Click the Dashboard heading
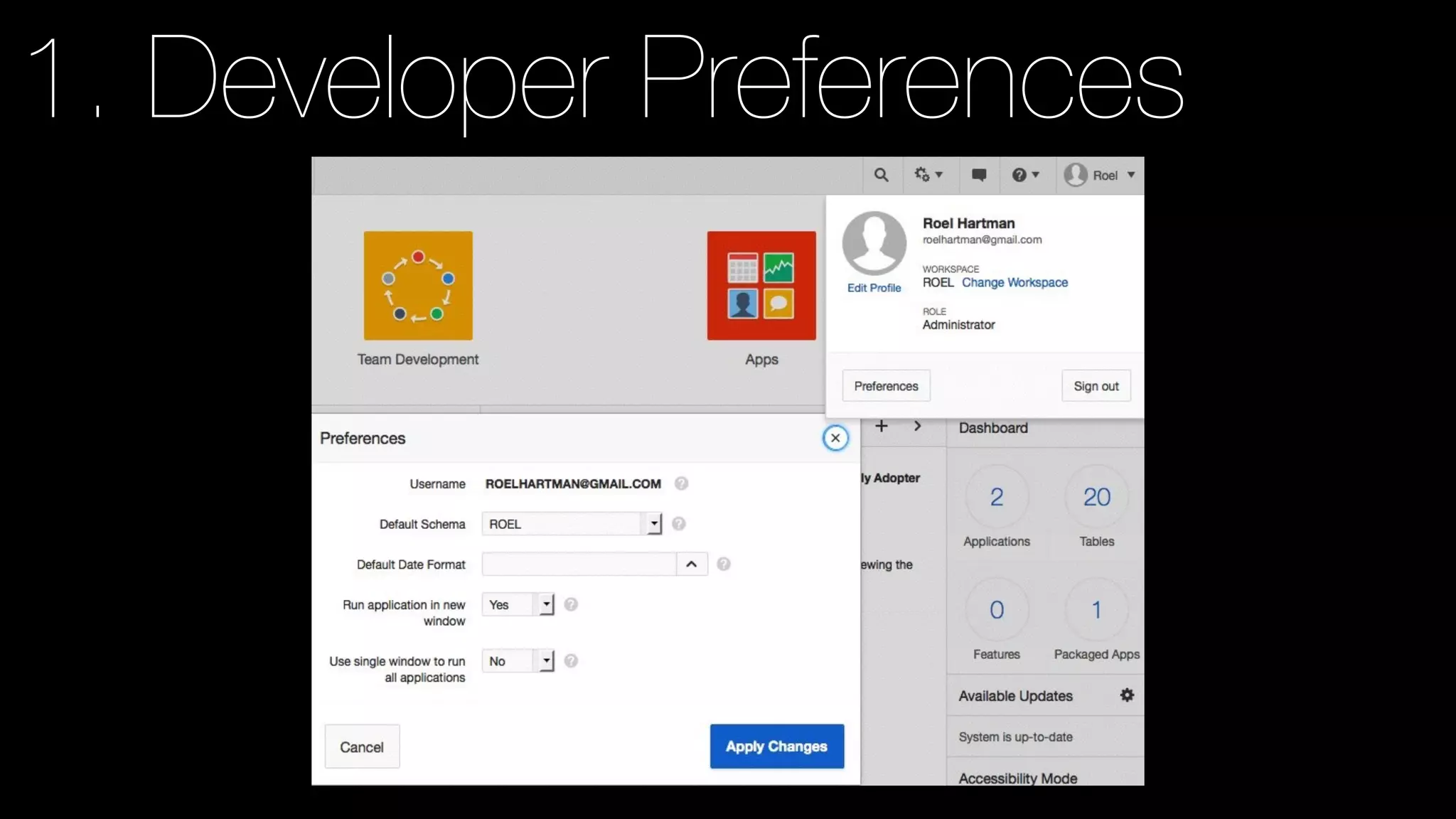The width and height of the screenshot is (1456, 819). coord(993,428)
